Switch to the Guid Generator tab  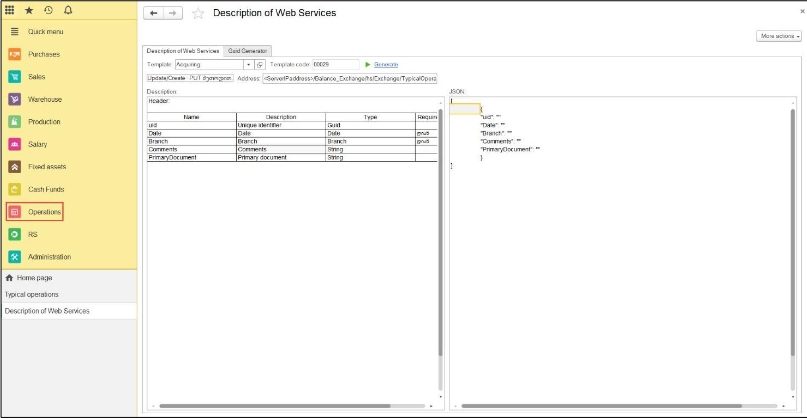(248, 50)
